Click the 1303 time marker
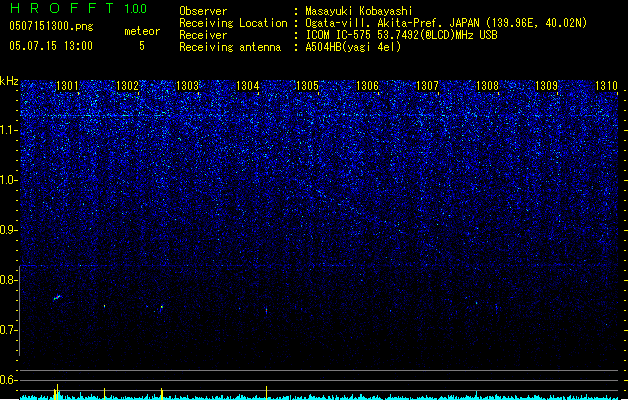 point(187,86)
